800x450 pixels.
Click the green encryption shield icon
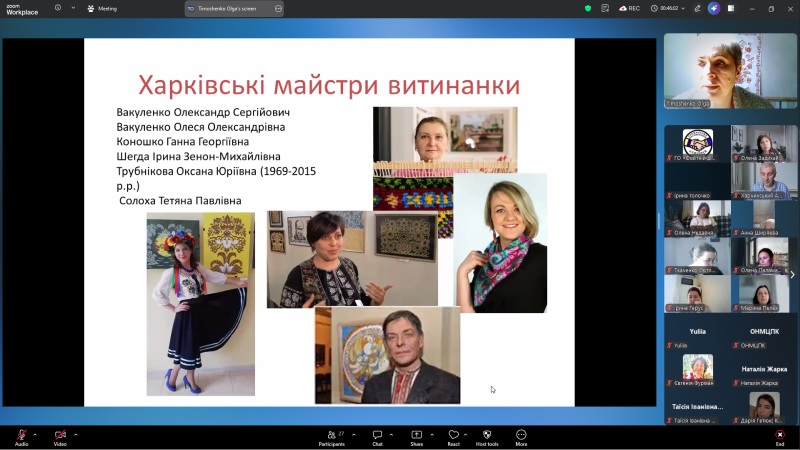pos(588,8)
